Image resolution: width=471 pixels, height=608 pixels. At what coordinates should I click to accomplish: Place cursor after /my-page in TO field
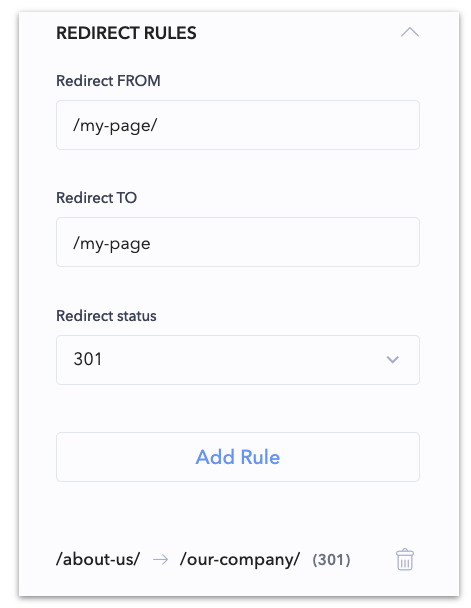[x=151, y=244]
